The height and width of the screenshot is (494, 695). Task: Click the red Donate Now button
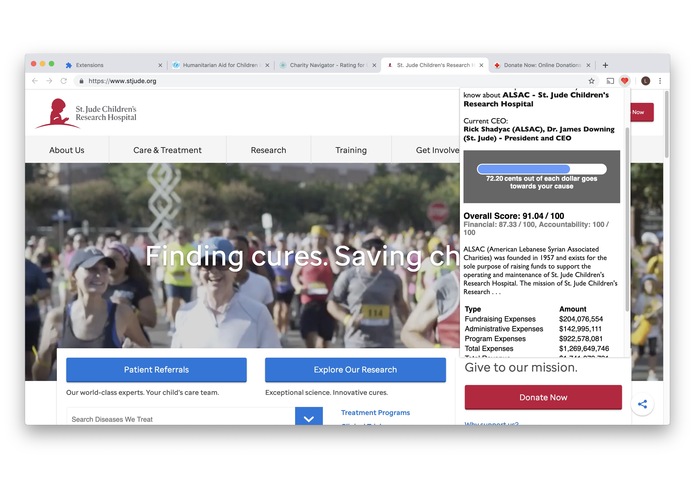pyautogui.click(x=543, y=397)
